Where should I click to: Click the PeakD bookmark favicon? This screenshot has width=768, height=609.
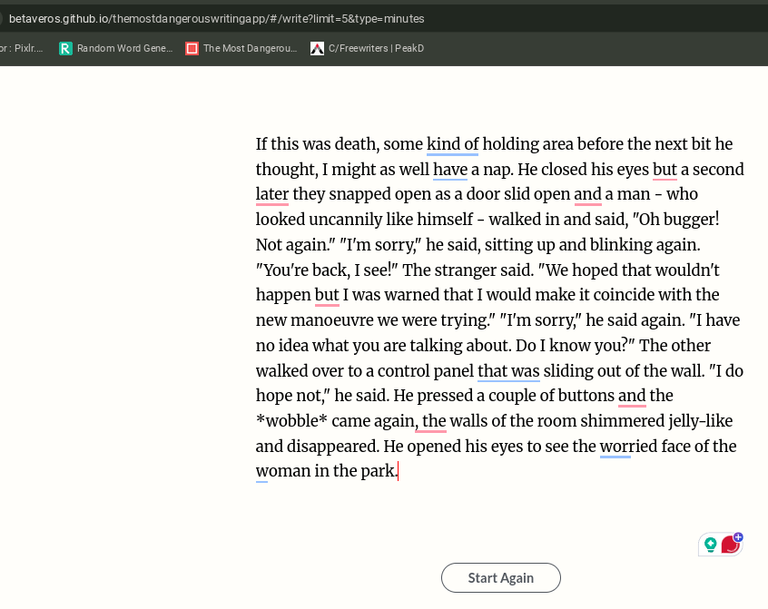tap(317, 48)
